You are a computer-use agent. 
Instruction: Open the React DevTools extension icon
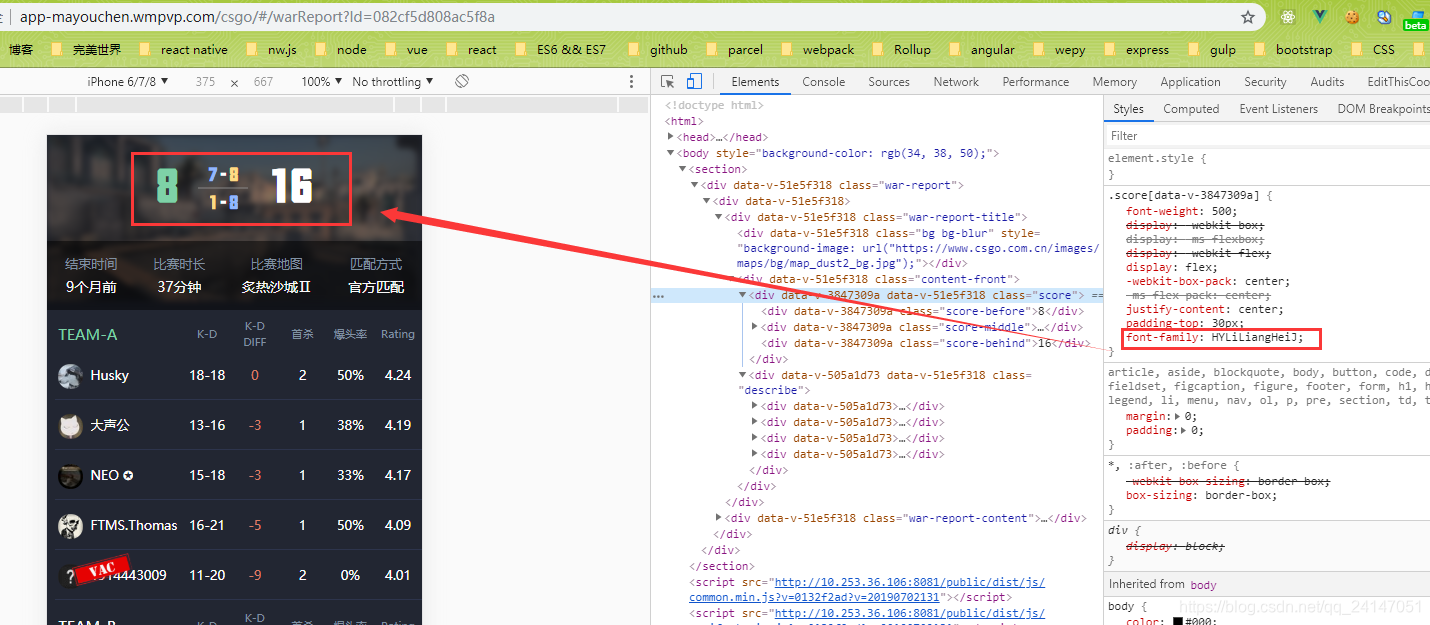click(x=1289, y=17)
